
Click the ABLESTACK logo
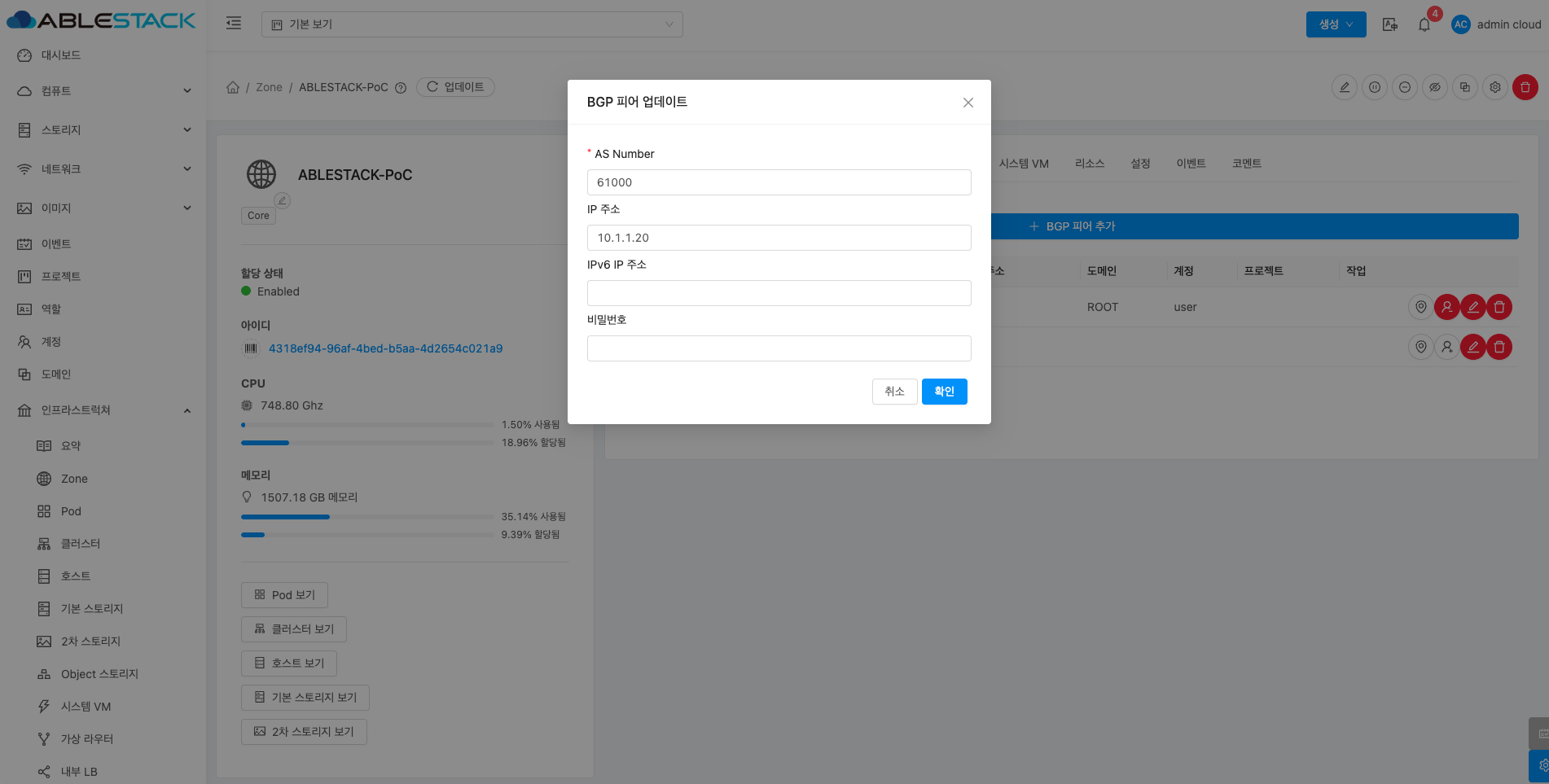tap(101, 20)
